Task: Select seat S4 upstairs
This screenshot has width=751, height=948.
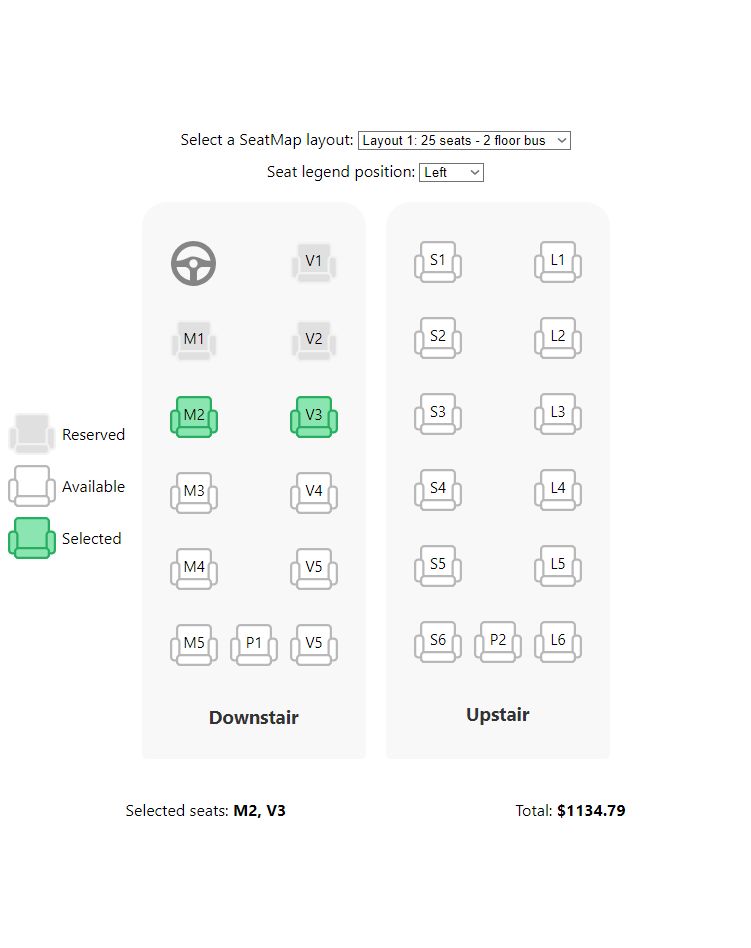Action: click(x=437, y=489)
